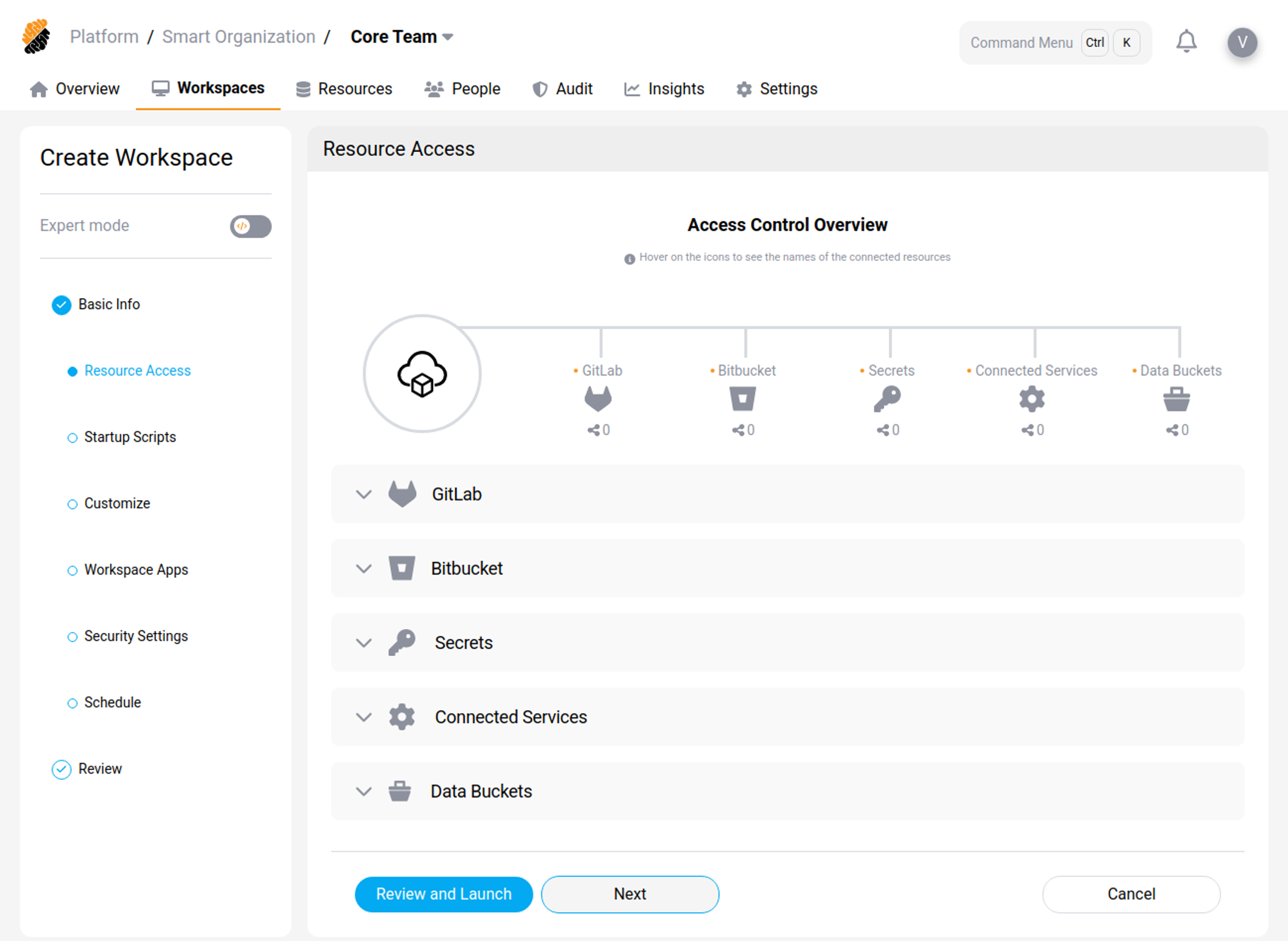Image resolution: width=1288 pixels, height=941 pixels.
Task: Expand the Secrets section
Action: pos(364,642)
